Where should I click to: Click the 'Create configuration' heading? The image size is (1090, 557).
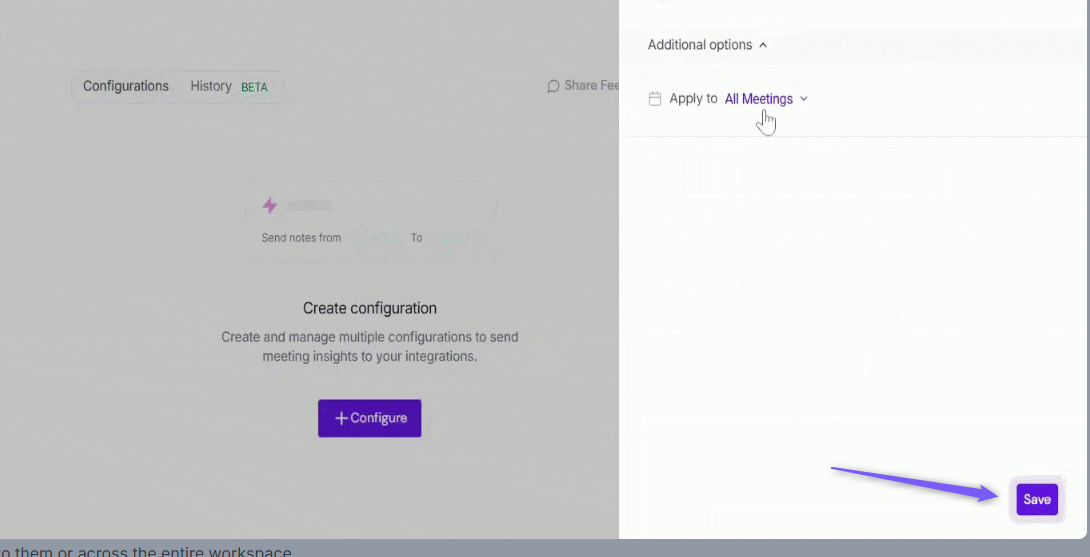pos(370,308)
